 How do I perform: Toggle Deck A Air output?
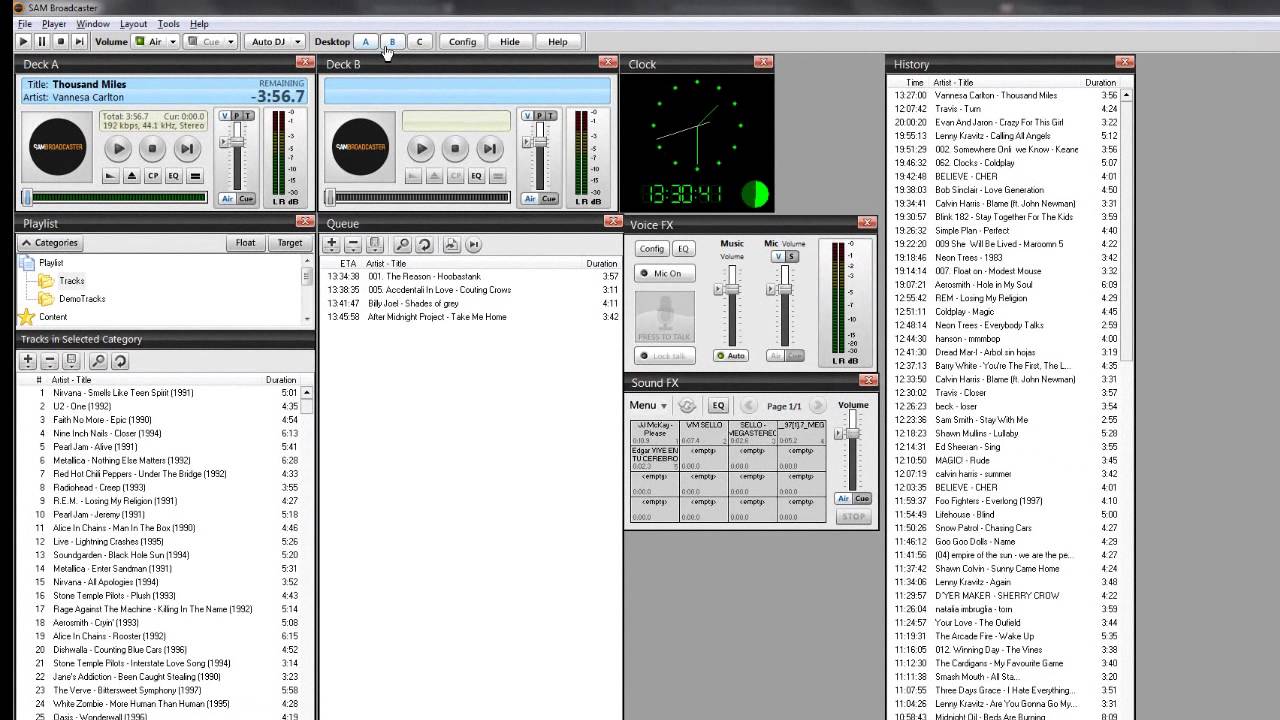[x=227, y=199]
